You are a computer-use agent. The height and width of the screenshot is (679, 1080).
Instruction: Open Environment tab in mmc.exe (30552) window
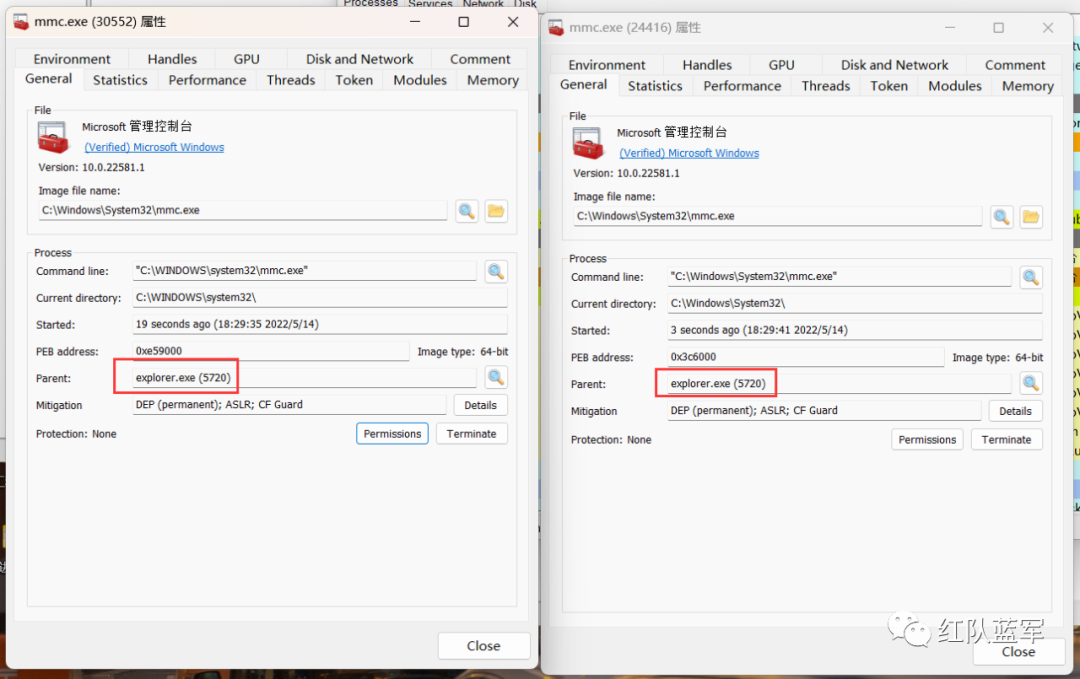click(x=72, y=59)
